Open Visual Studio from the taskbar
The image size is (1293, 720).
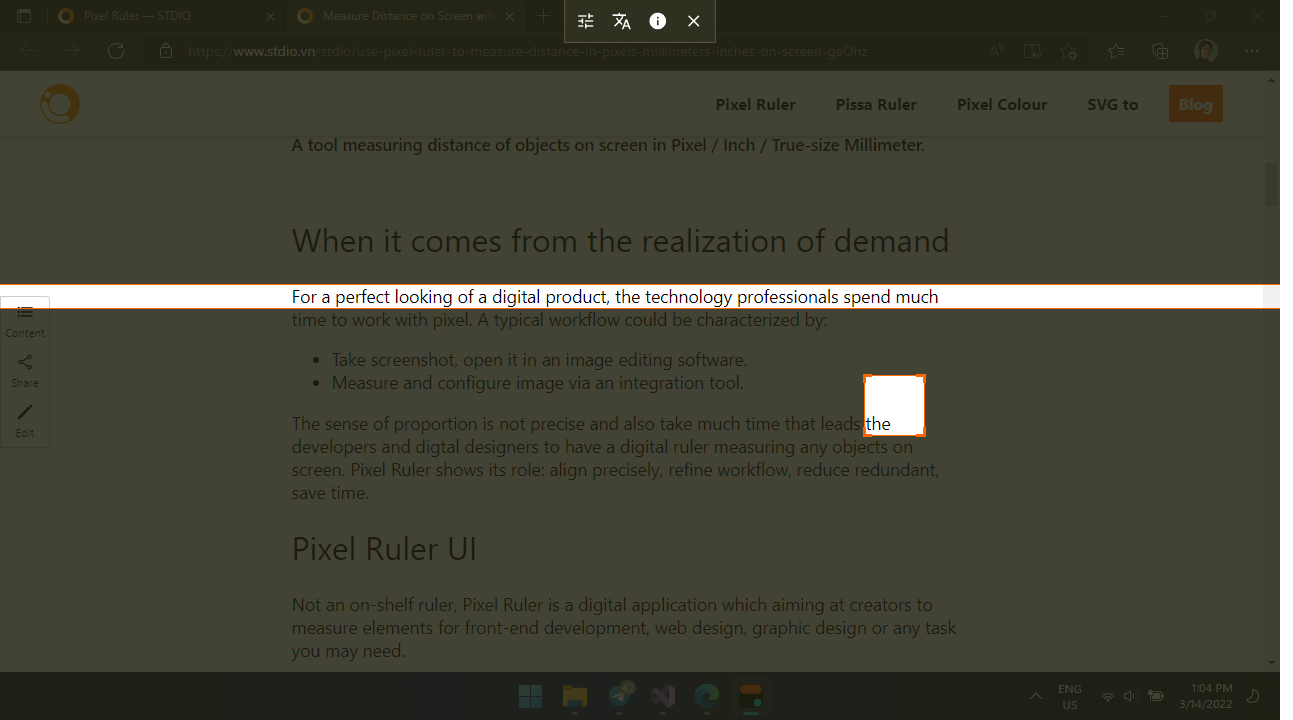click(663, 696)
